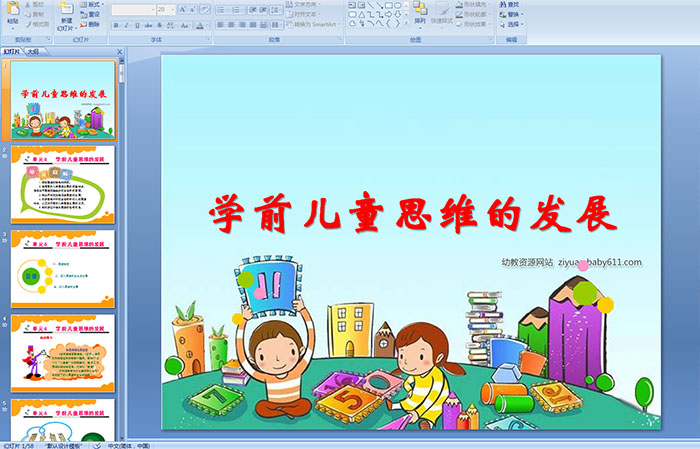Click the Convert to SmartArt (转换为 SmartArt) button
The image size is (700, 449).
(x=313, y=24)
